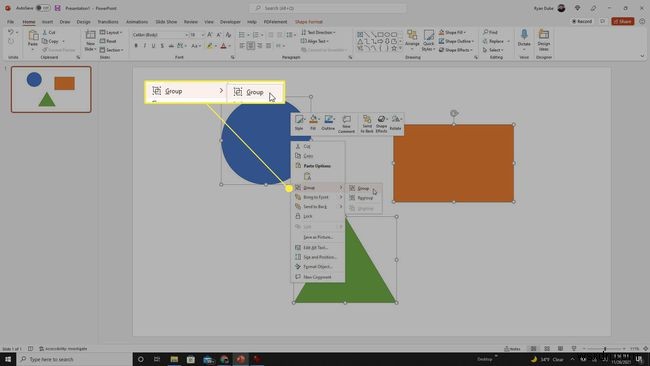Click the Increase Font Size icon
The image size is (650, 366).
coord(210,35)
